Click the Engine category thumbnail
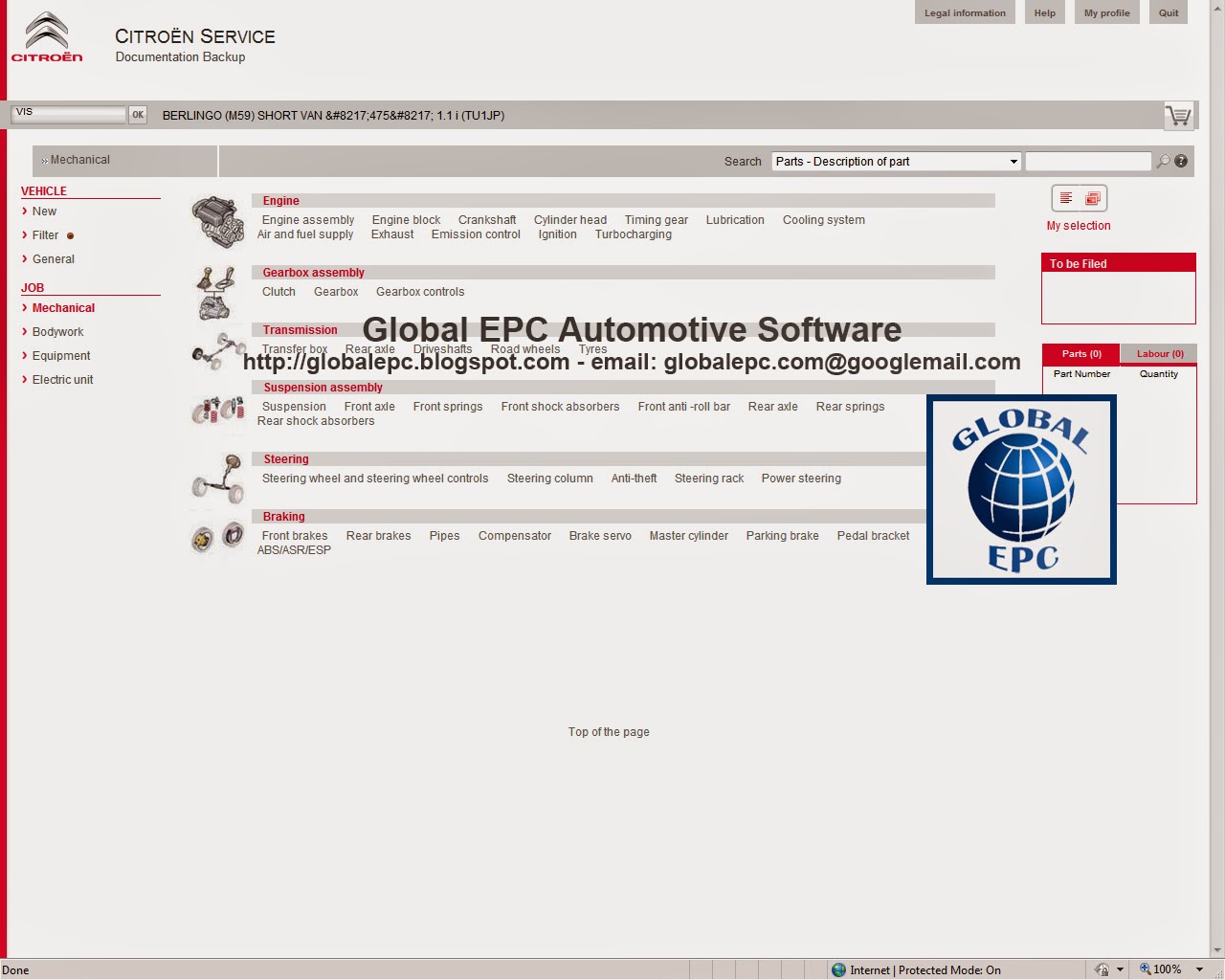This screenshot has width=1225, height=980. coord(218,221)
